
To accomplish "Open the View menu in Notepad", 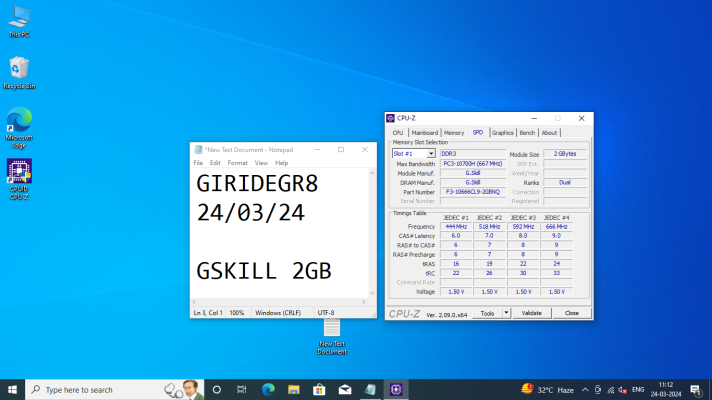I will click(x=261, y=163).
